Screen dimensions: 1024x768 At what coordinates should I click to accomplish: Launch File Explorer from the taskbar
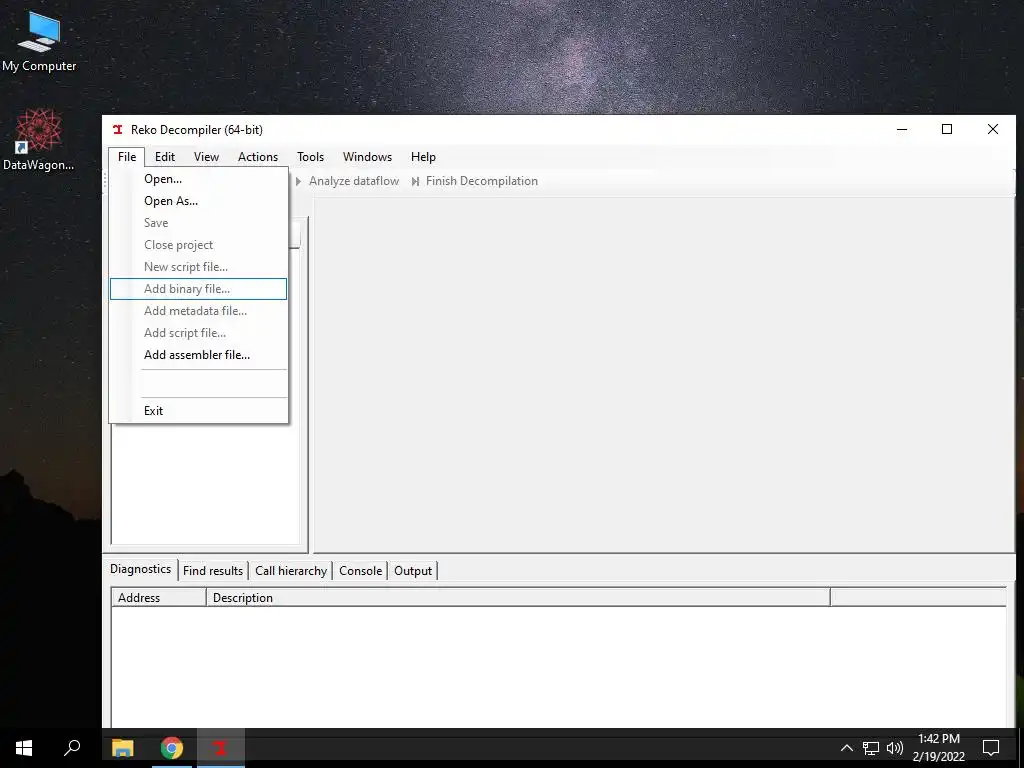(123, 748)
